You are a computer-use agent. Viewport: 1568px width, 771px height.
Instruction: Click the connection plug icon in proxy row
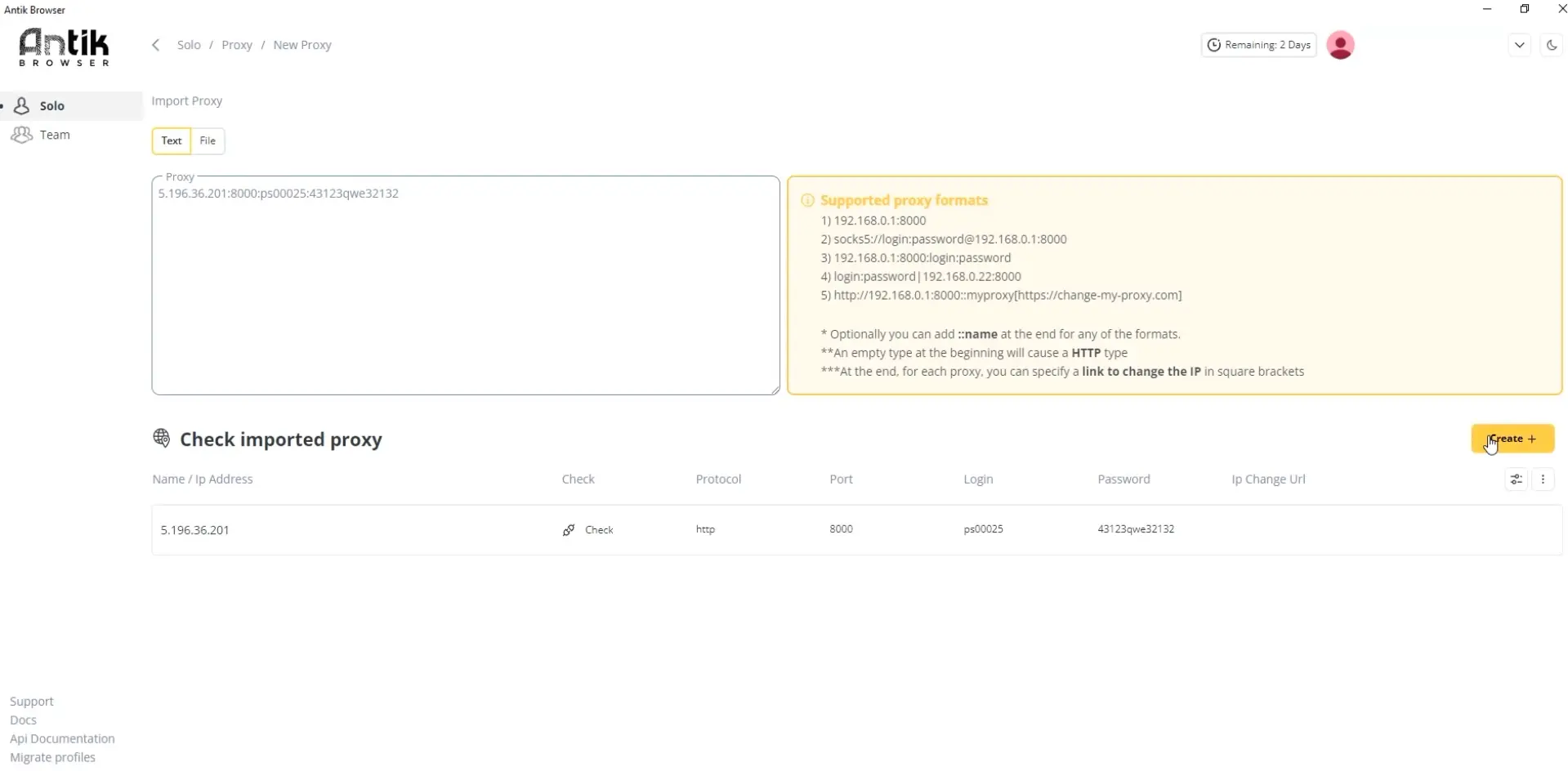click(569, 529)
